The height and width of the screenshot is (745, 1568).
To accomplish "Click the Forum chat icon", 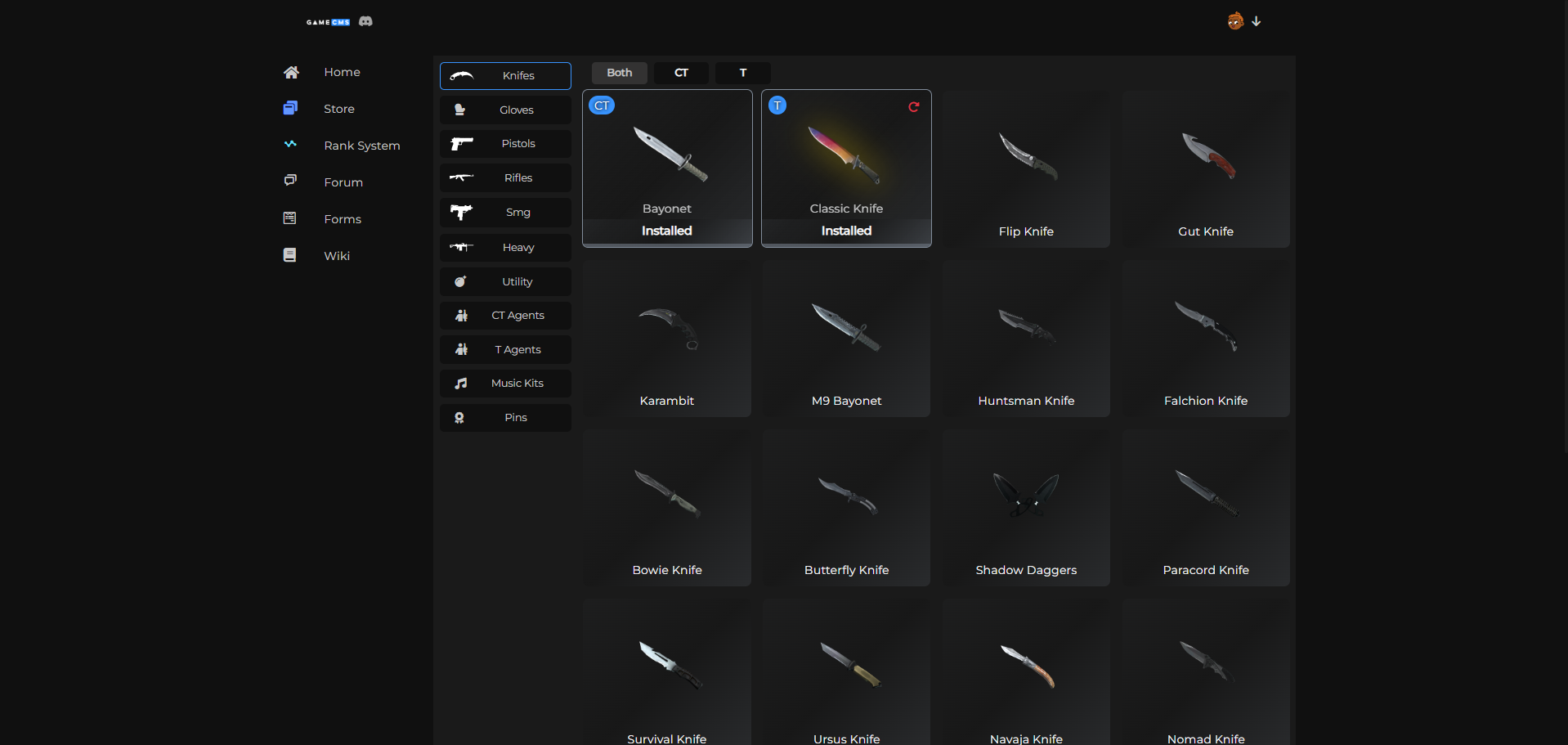I will pyautogui.click(x=290, y=180).
